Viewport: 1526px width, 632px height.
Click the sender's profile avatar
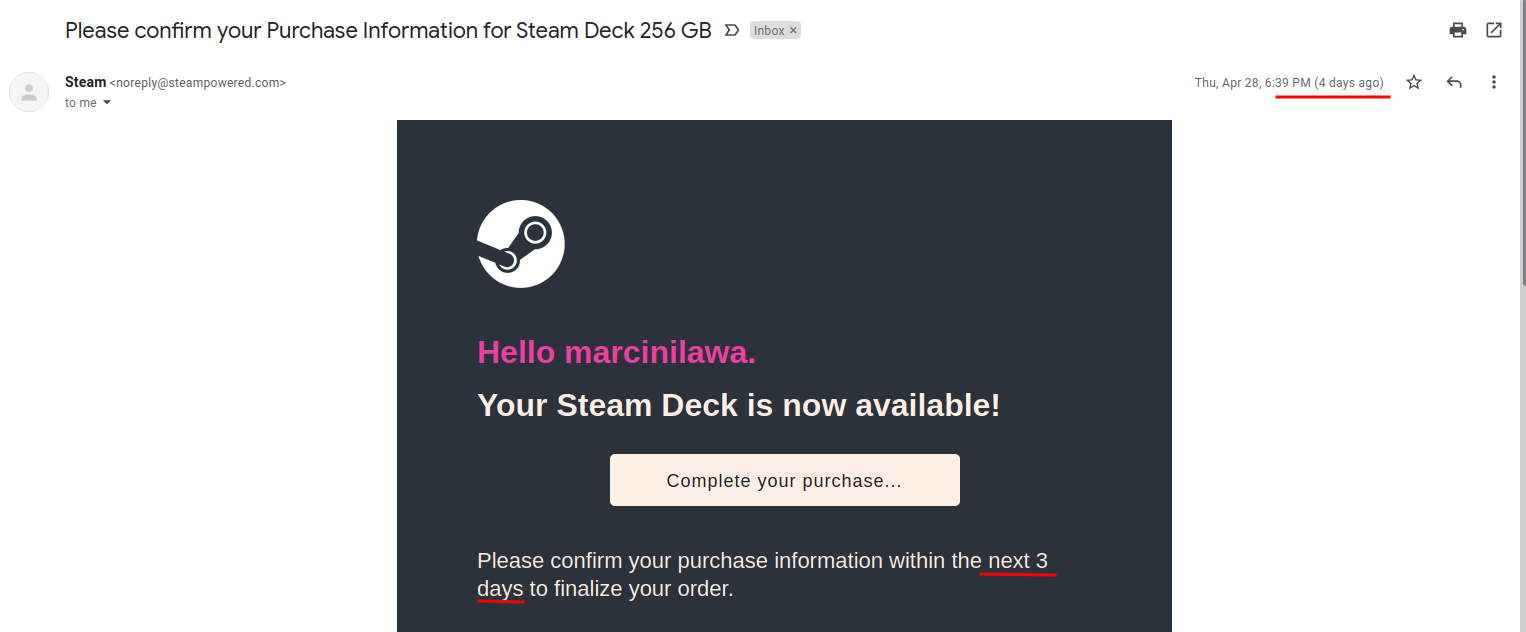(29, 92)
